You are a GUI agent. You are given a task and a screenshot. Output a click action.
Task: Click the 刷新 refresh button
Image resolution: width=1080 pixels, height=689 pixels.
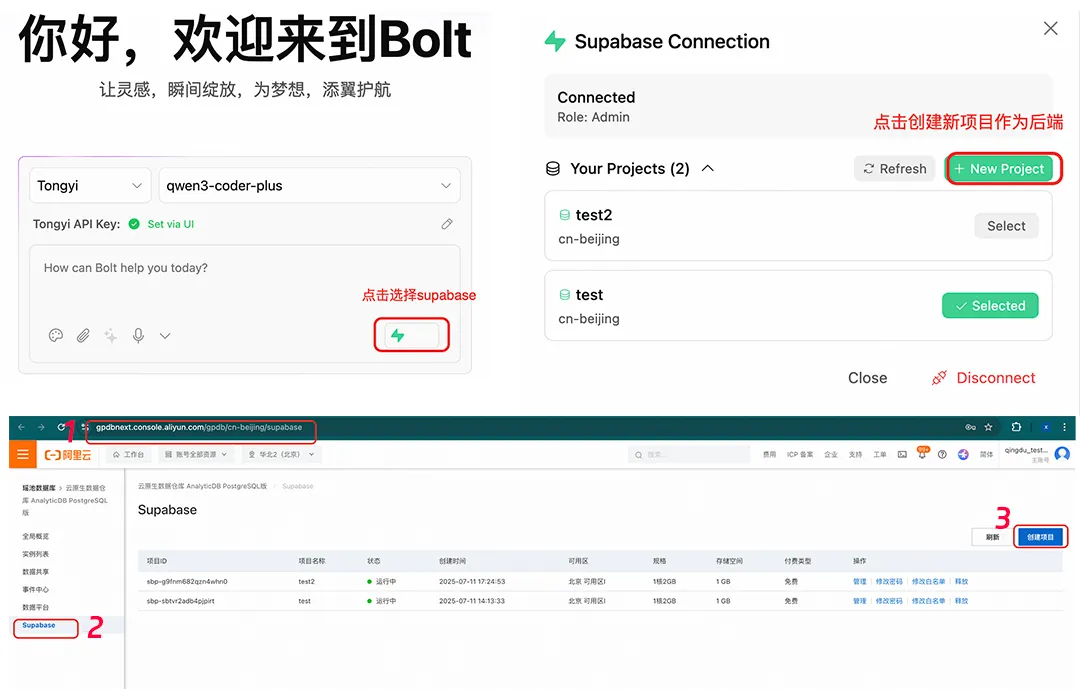pos(992,537)
